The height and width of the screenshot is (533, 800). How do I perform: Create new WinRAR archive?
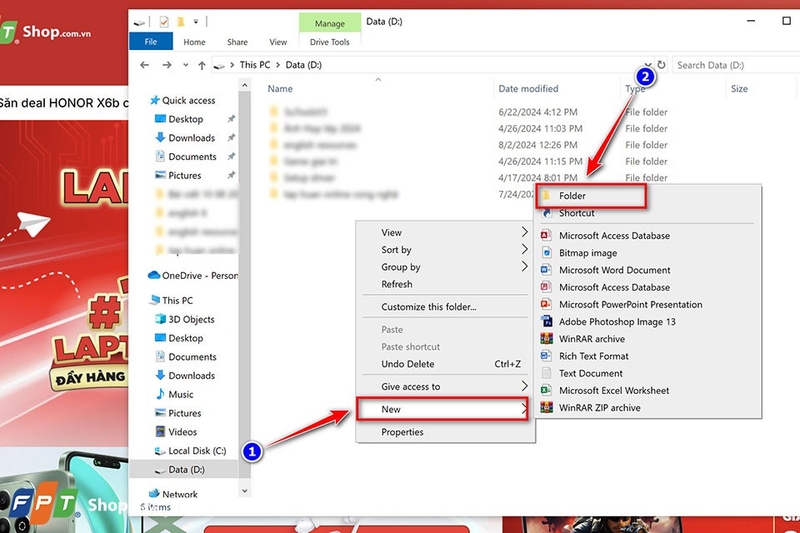(x=648, y=339)
